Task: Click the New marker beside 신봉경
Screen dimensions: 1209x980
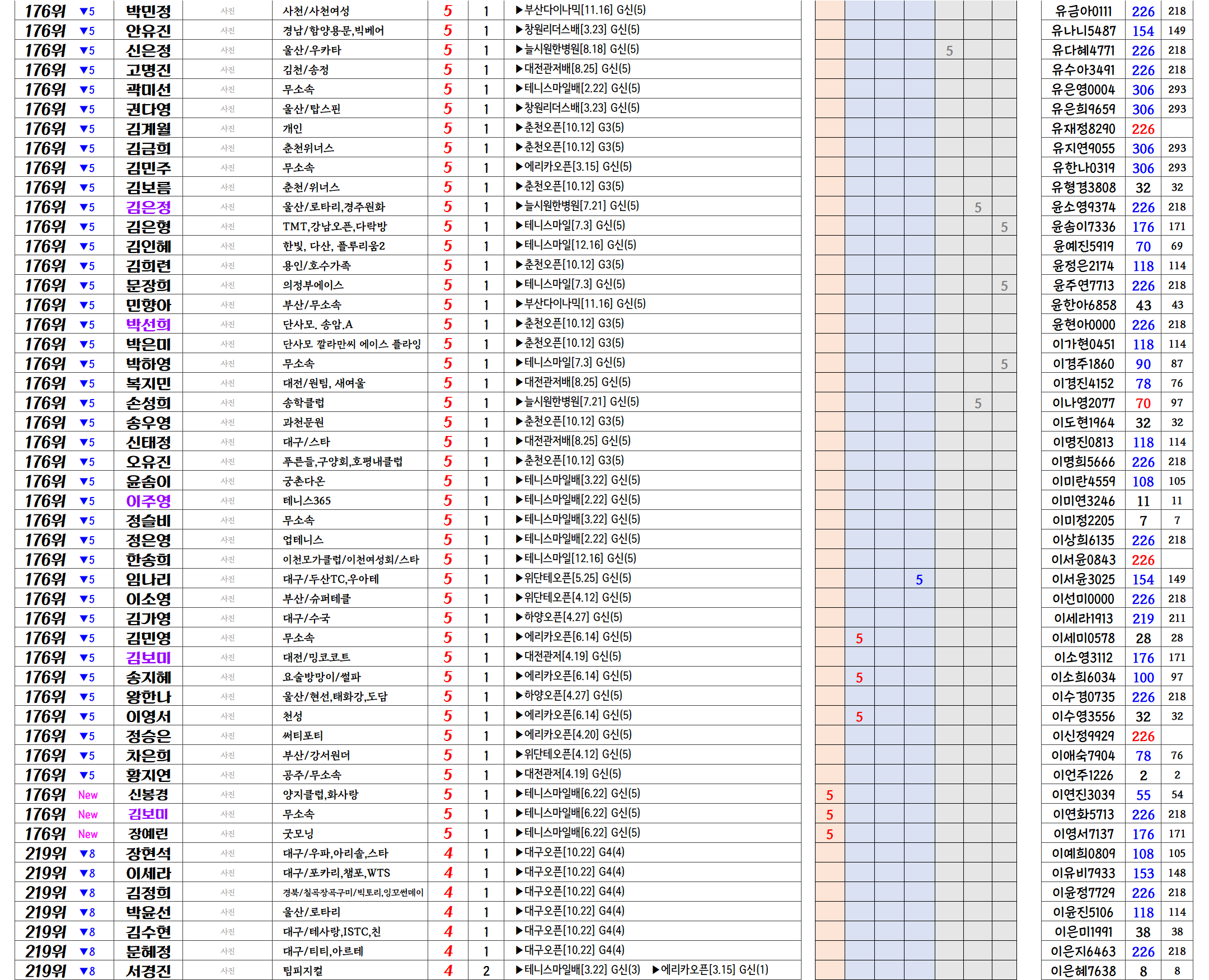Action: [x=87, y=795]
